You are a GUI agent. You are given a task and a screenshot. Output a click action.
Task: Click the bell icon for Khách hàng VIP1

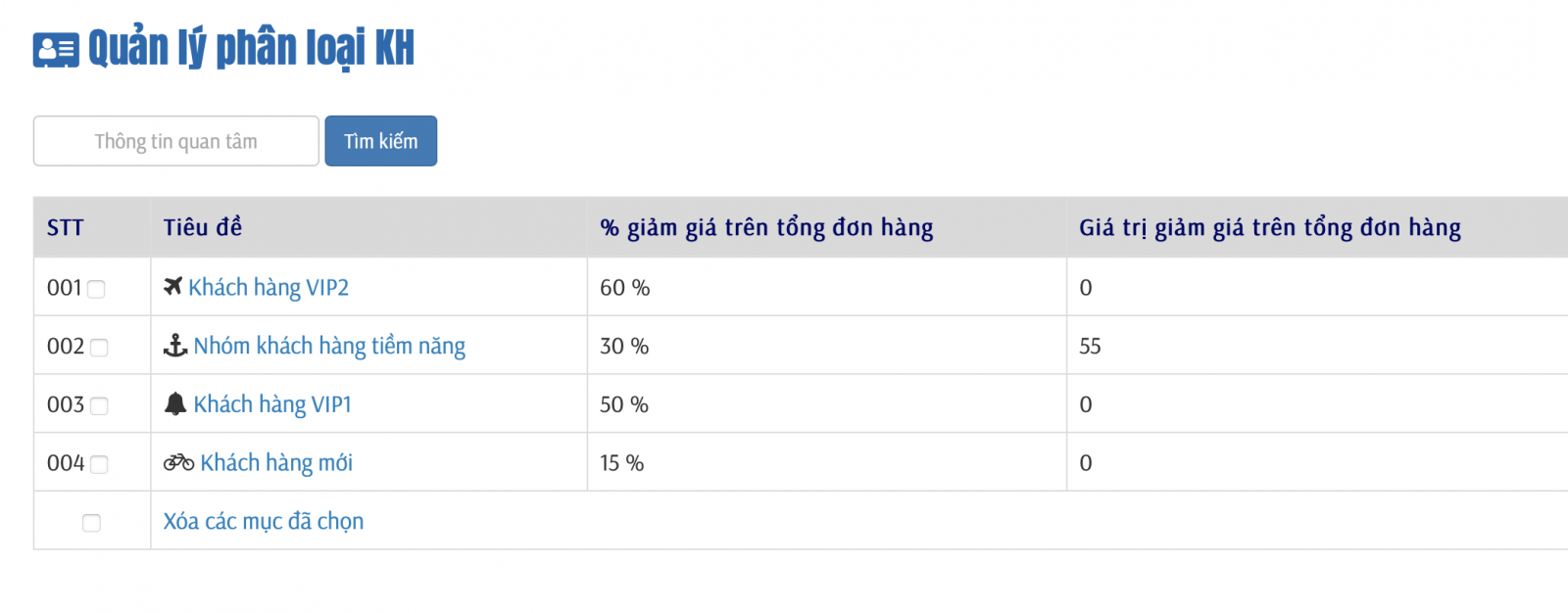[x=175, y=403]
